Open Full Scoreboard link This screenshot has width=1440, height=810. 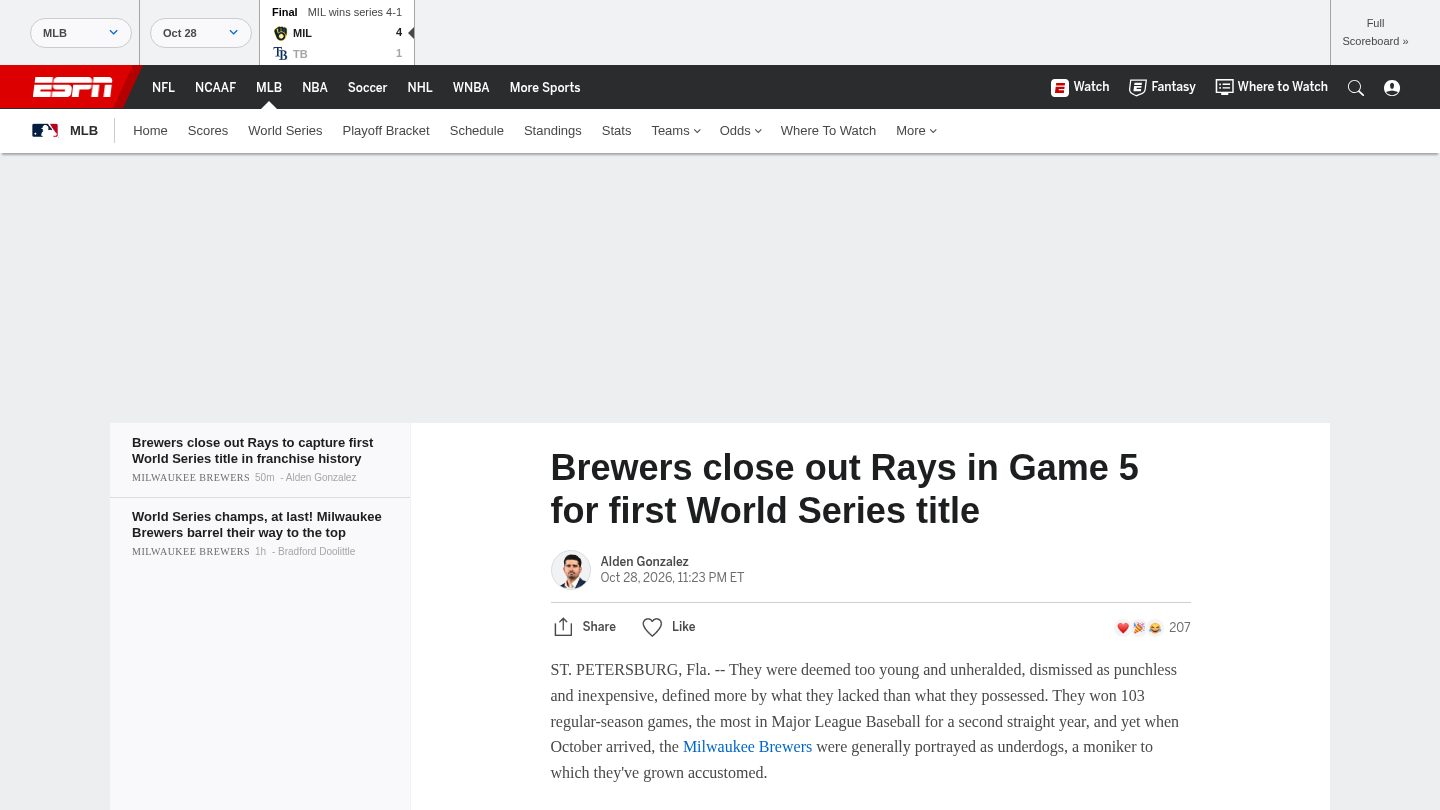coord(1375,32)
